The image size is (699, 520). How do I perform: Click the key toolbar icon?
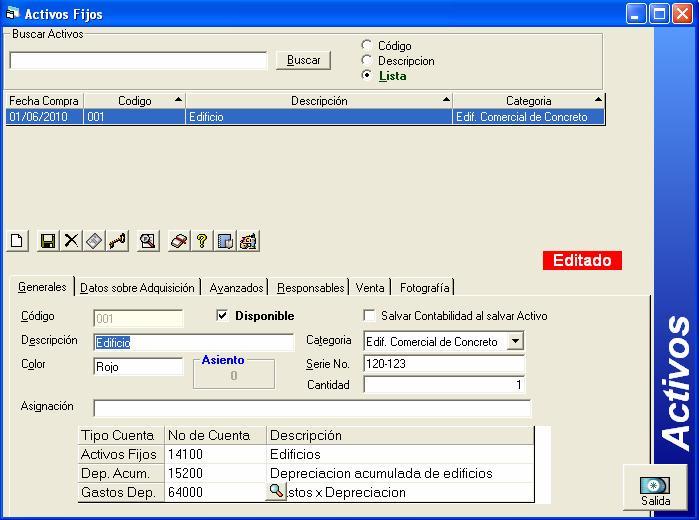[117, 241]
